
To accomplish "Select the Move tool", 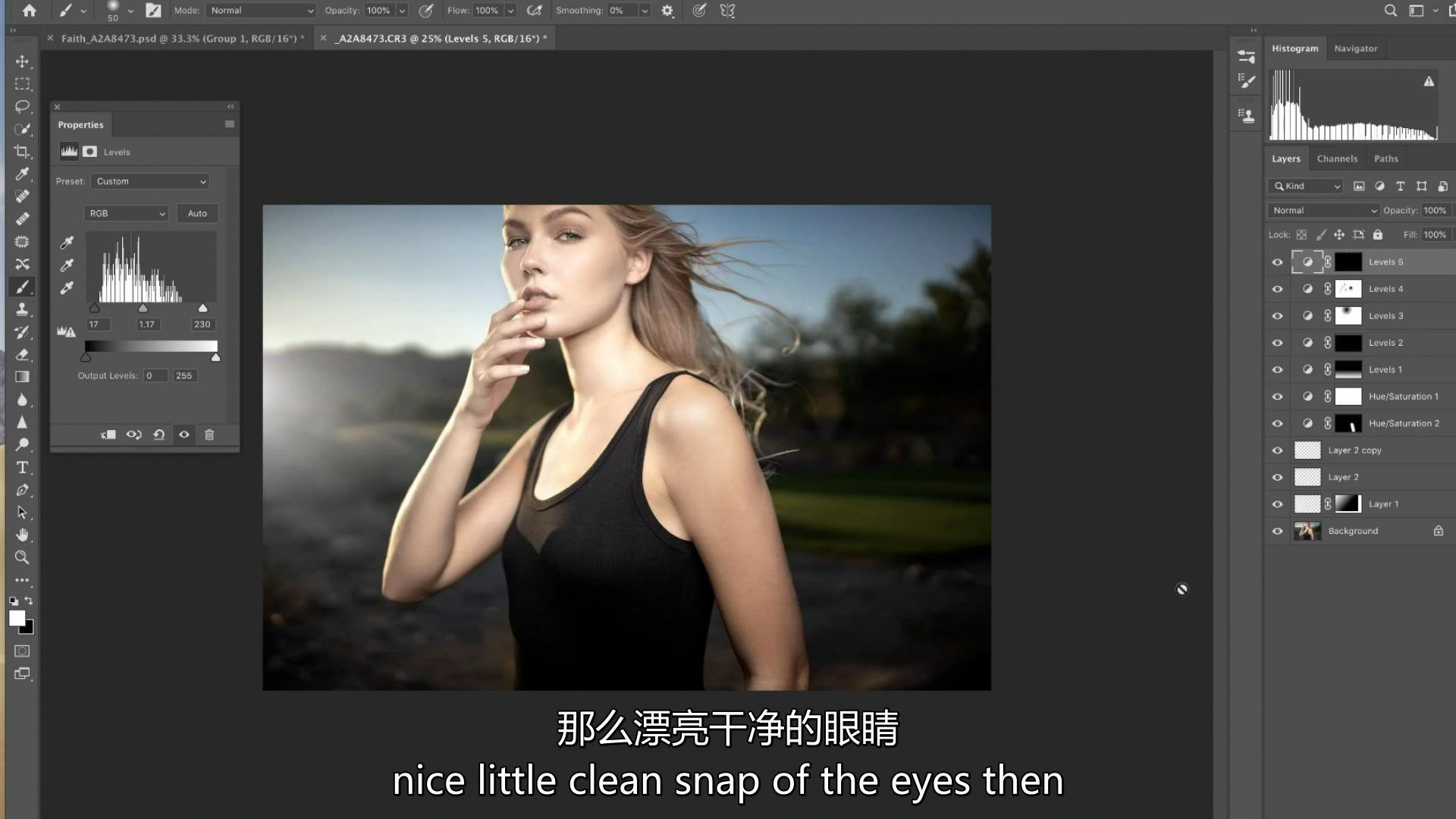I will (x=22, y=61).
